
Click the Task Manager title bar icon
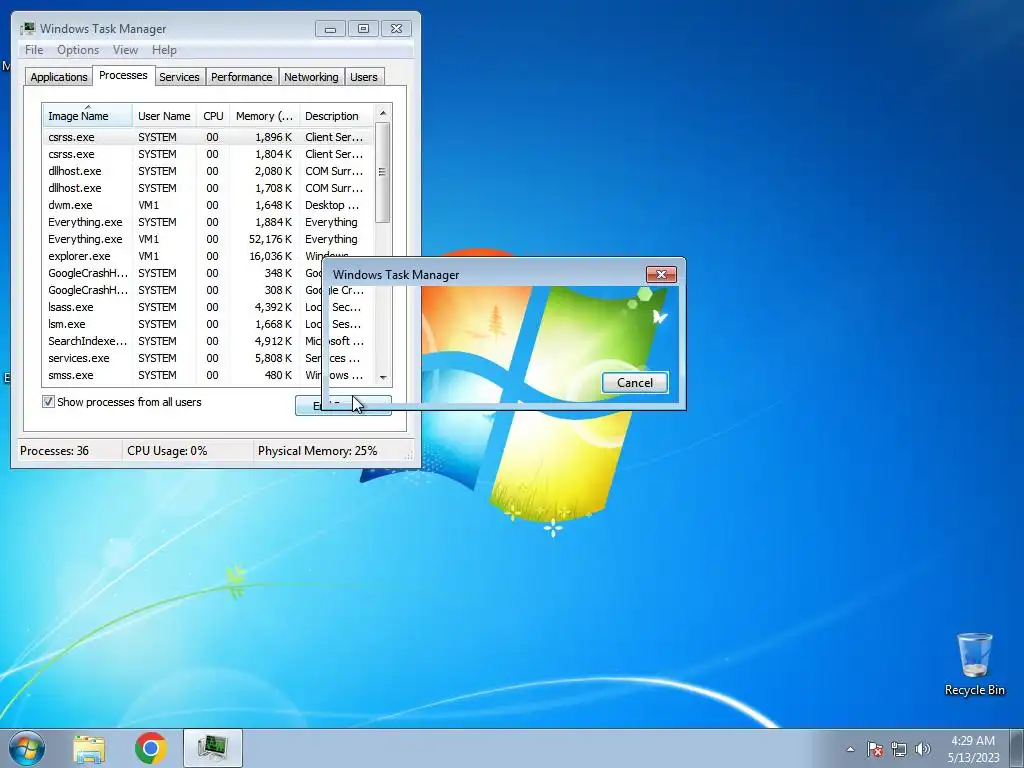[27, 29]
